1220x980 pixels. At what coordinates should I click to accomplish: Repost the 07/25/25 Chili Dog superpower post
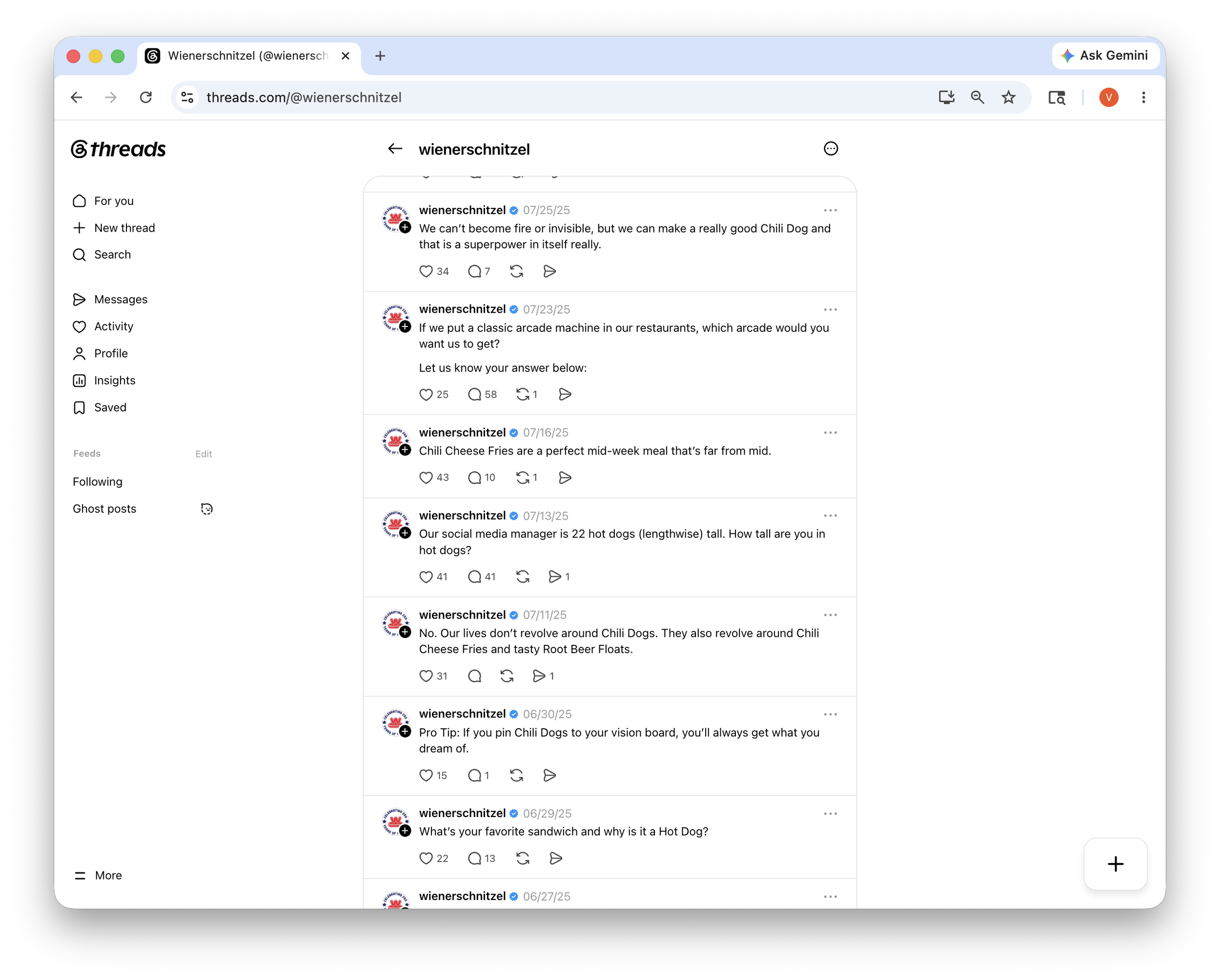click(x=516, y=271)
